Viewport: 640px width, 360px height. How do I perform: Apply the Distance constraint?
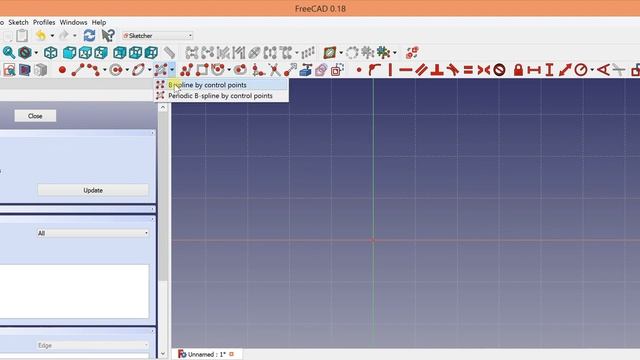tap(565, 70)
